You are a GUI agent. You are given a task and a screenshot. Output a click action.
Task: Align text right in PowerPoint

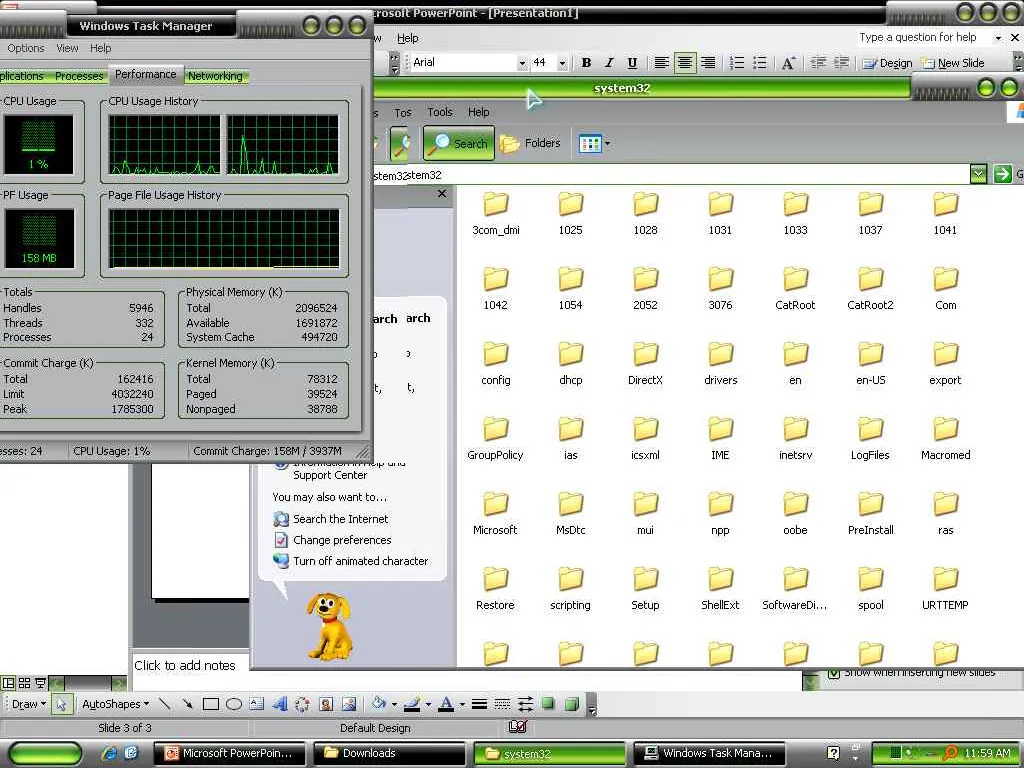[708, 63]
